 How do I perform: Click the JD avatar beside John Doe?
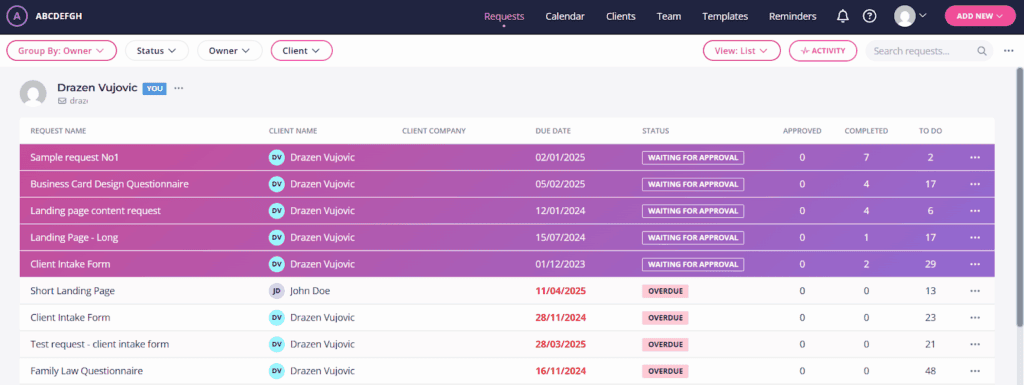[277, 291]
